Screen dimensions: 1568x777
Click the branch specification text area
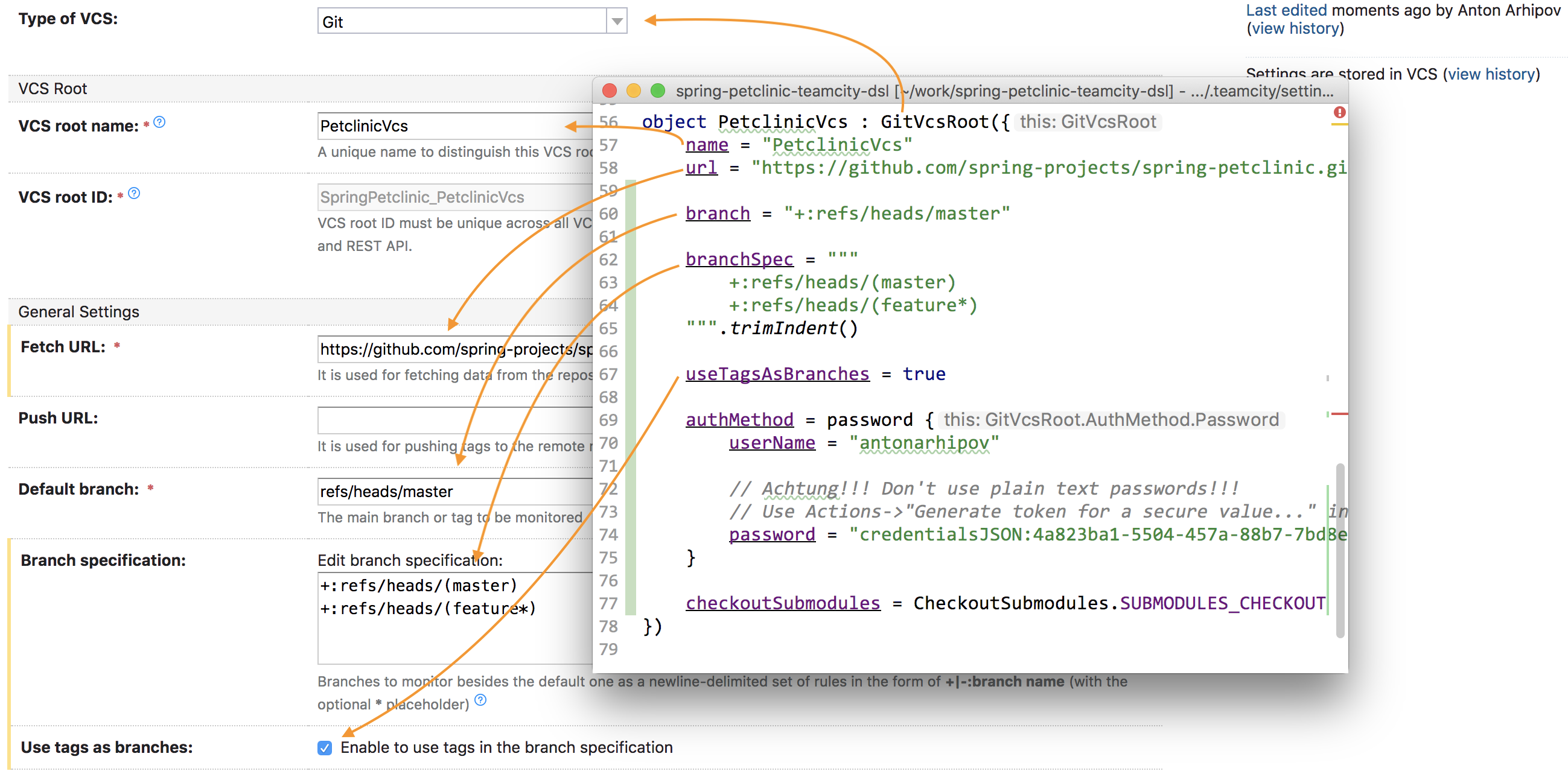(x=454, y=618)
